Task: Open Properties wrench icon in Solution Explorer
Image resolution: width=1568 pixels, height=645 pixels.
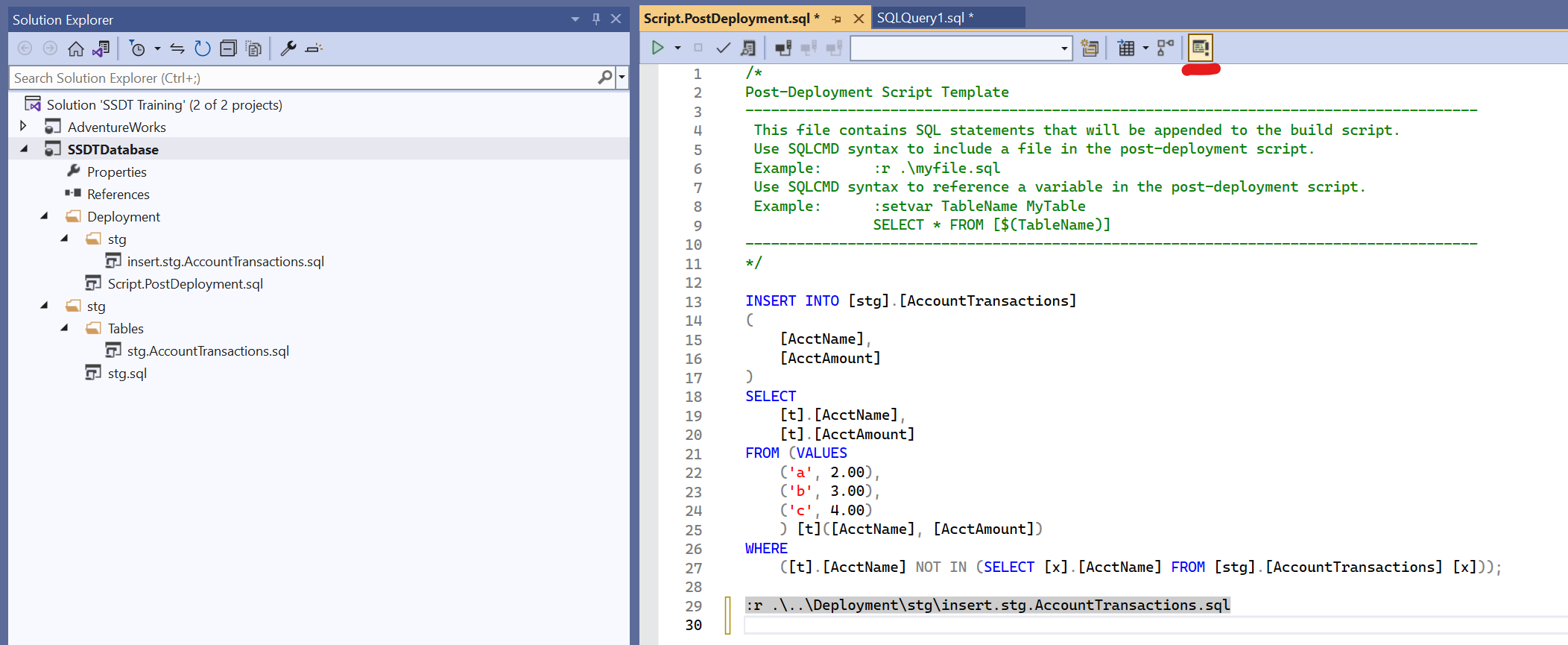Action: point(288,48)
